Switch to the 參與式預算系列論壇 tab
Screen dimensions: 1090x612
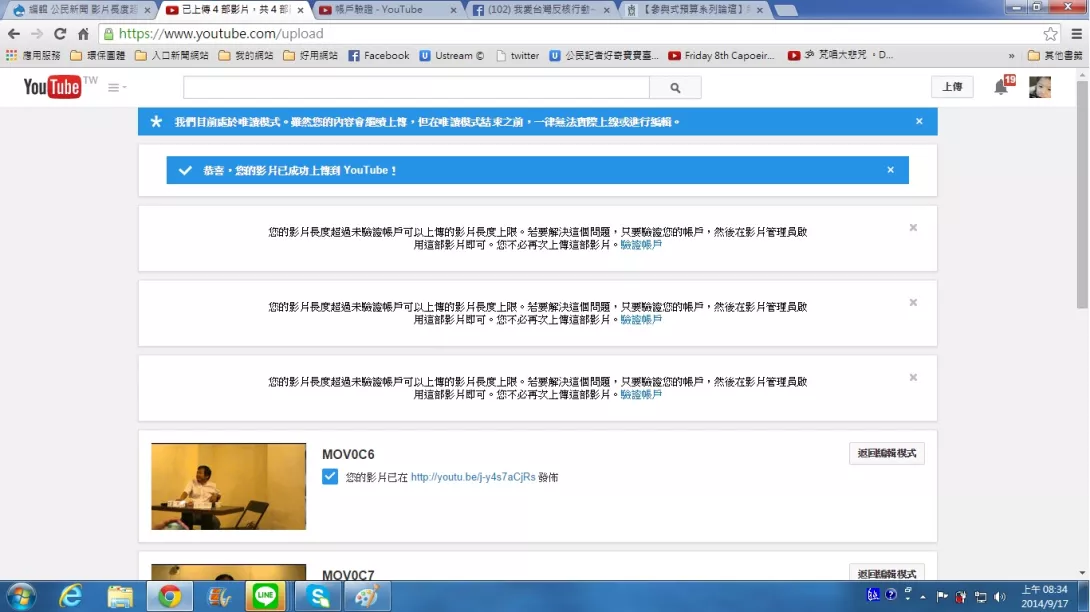[x=692, y=10]
